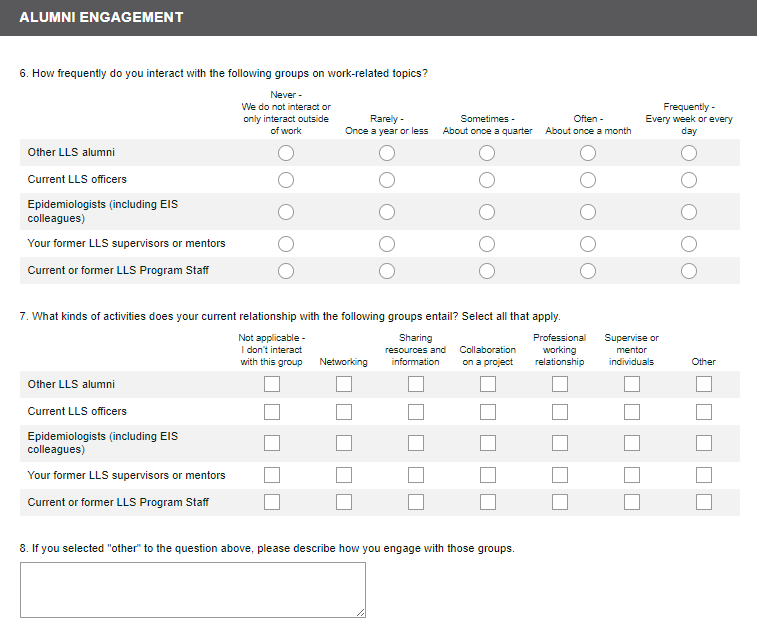The image size is (757, 627).
Task: Select Never for Current or former LLS Program Staff
Action: tap(286, 271)
